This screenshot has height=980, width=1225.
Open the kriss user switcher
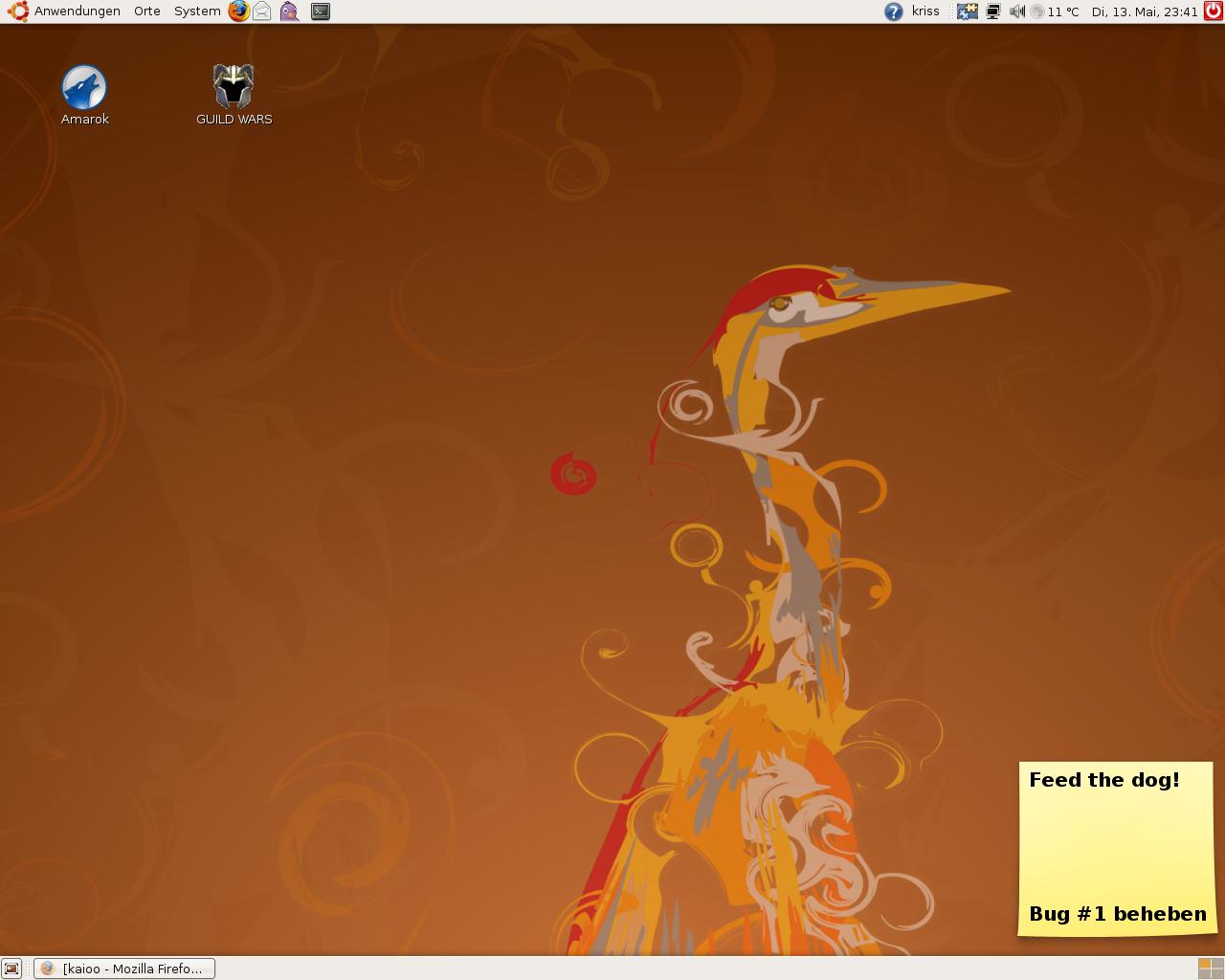pos(925,11)
